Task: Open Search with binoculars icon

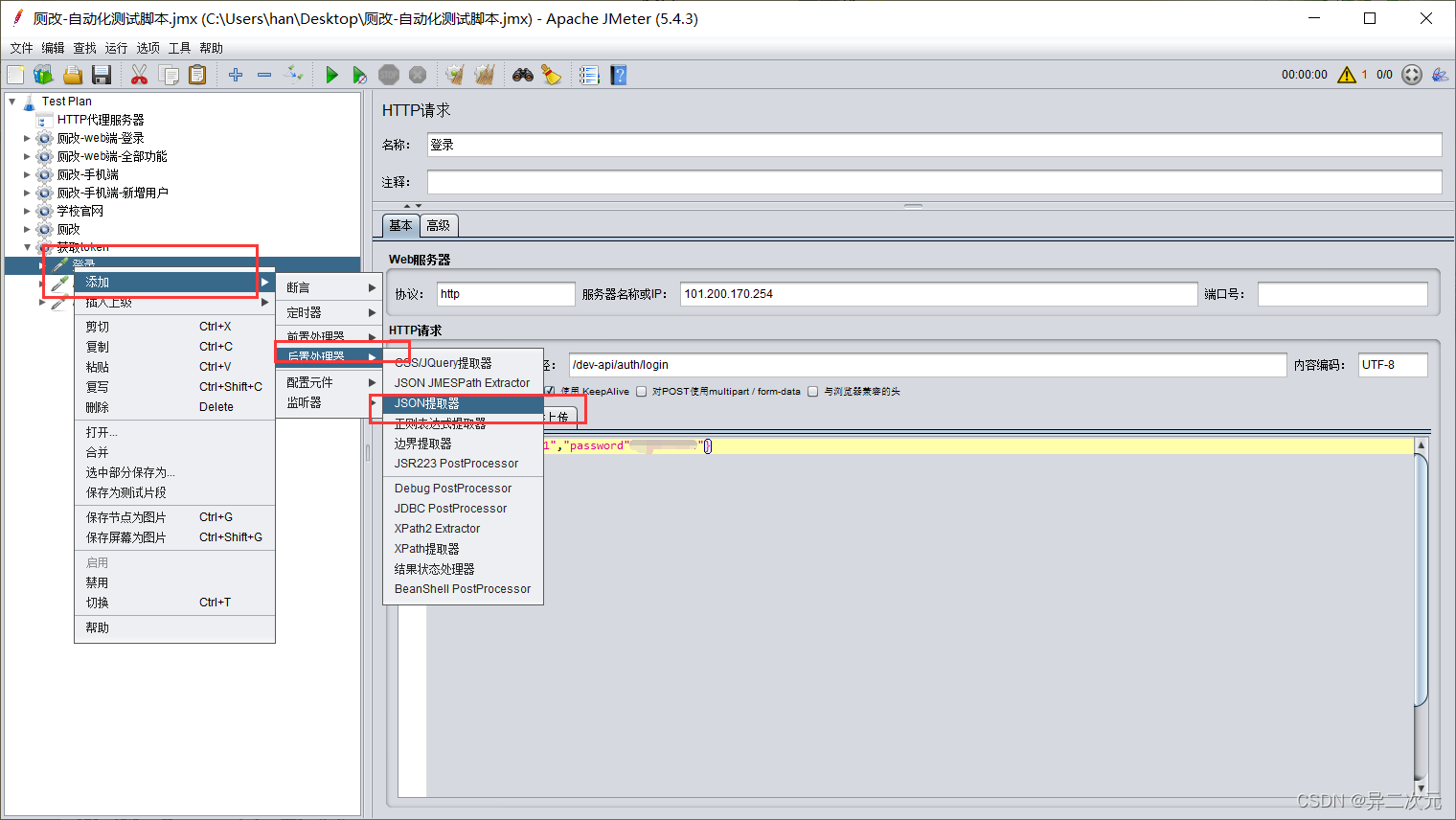Action: coord(522,75)
